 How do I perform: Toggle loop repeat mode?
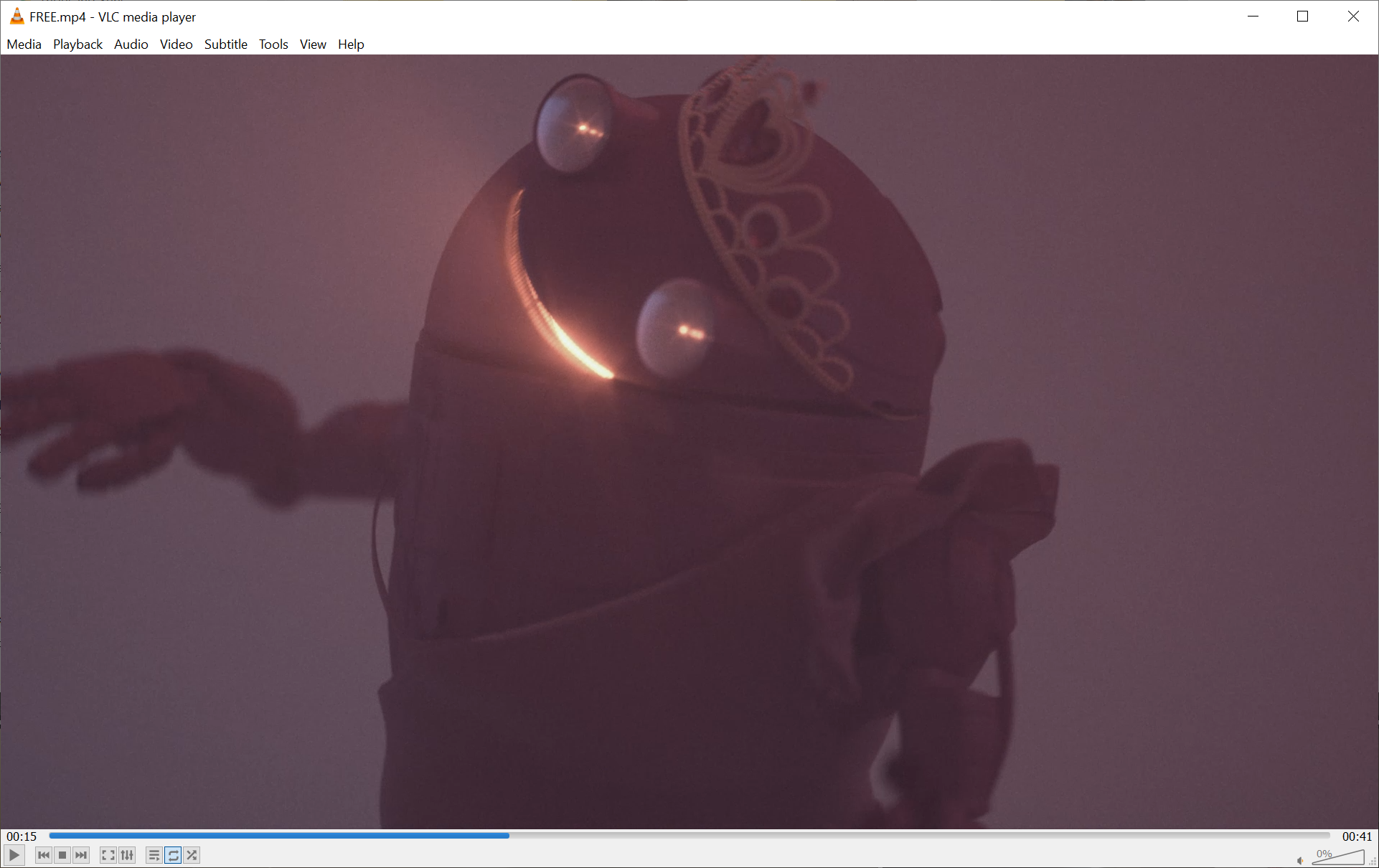[x=173, y=855]
